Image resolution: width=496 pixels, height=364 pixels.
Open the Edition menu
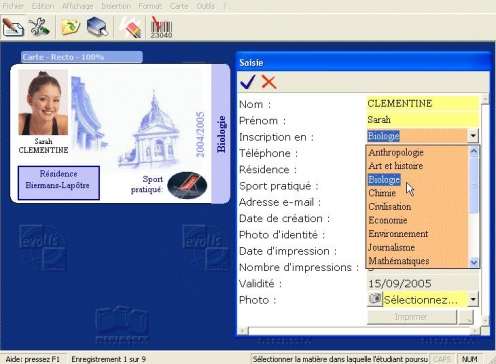tap(43, 6)
